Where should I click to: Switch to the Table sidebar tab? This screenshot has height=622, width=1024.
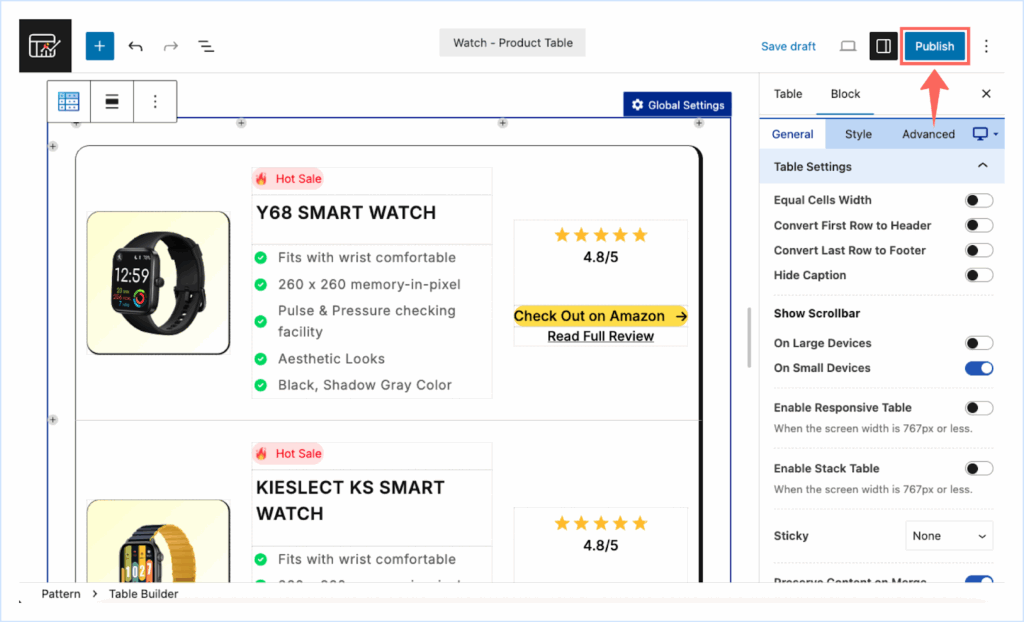[788, 94]
